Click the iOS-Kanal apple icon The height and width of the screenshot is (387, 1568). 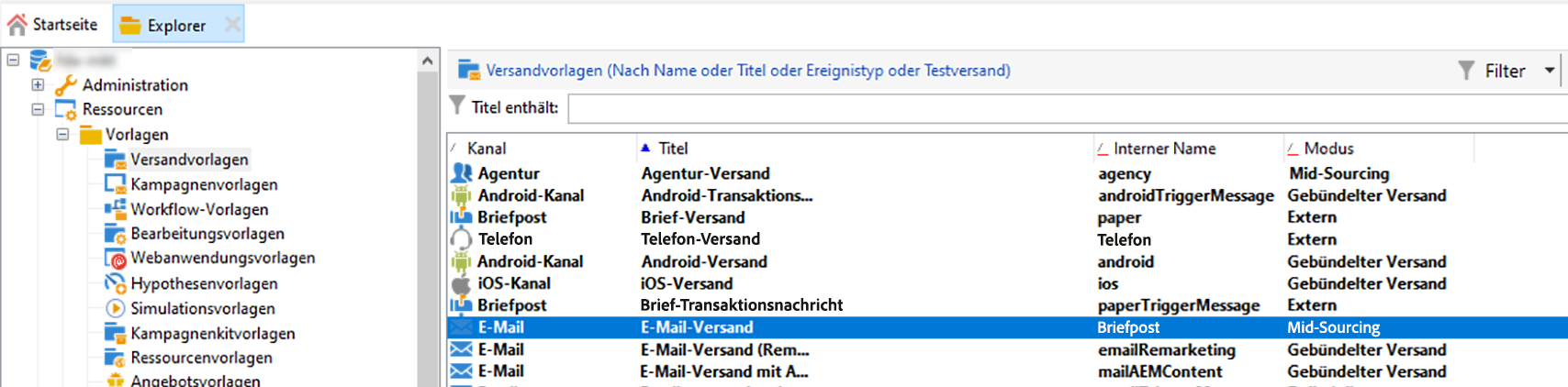click(461, 283)
